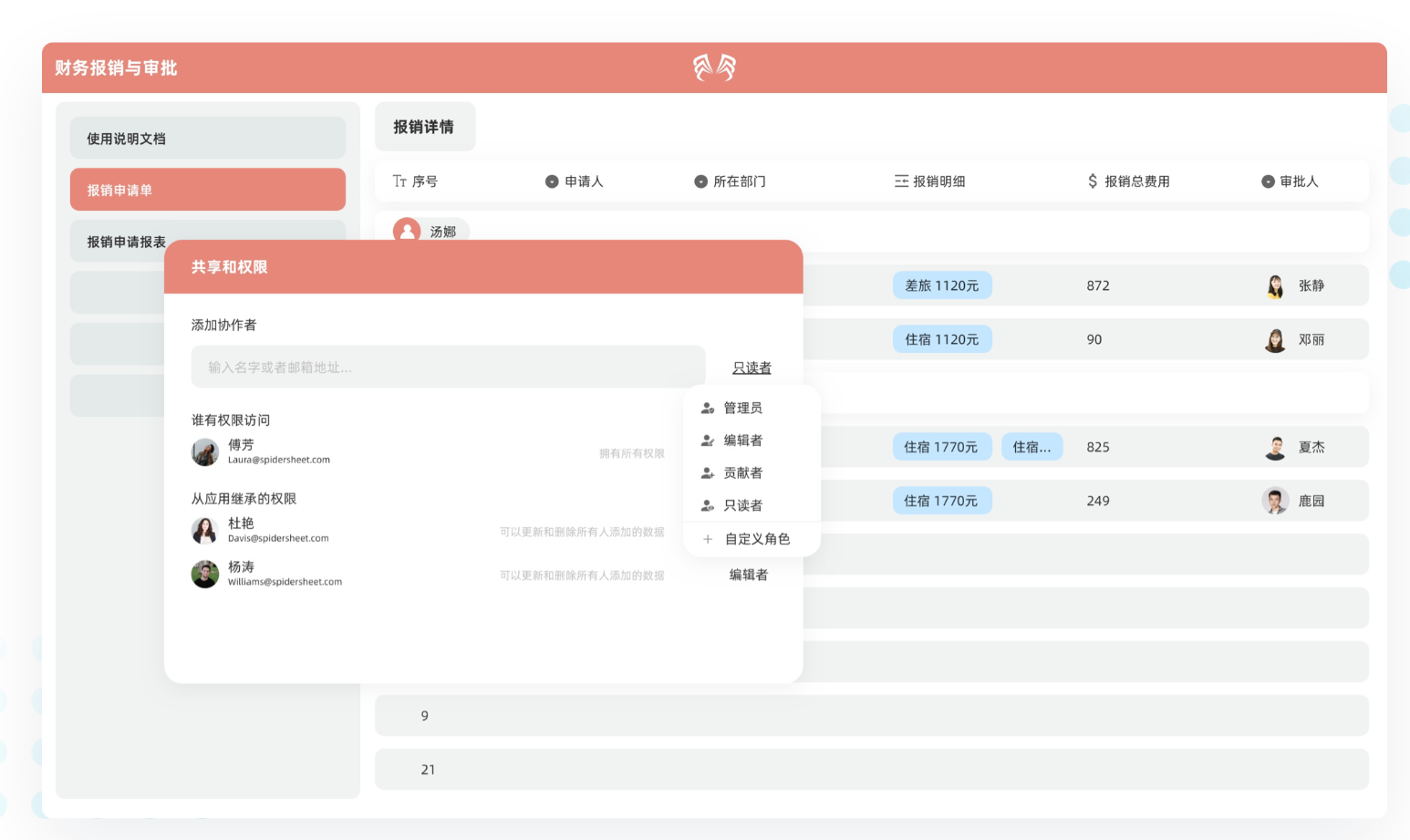Viewport: 1410px width, 840px height.
Task: Click Davis@spidersheet.com email
Action: [x=278, y=538]
